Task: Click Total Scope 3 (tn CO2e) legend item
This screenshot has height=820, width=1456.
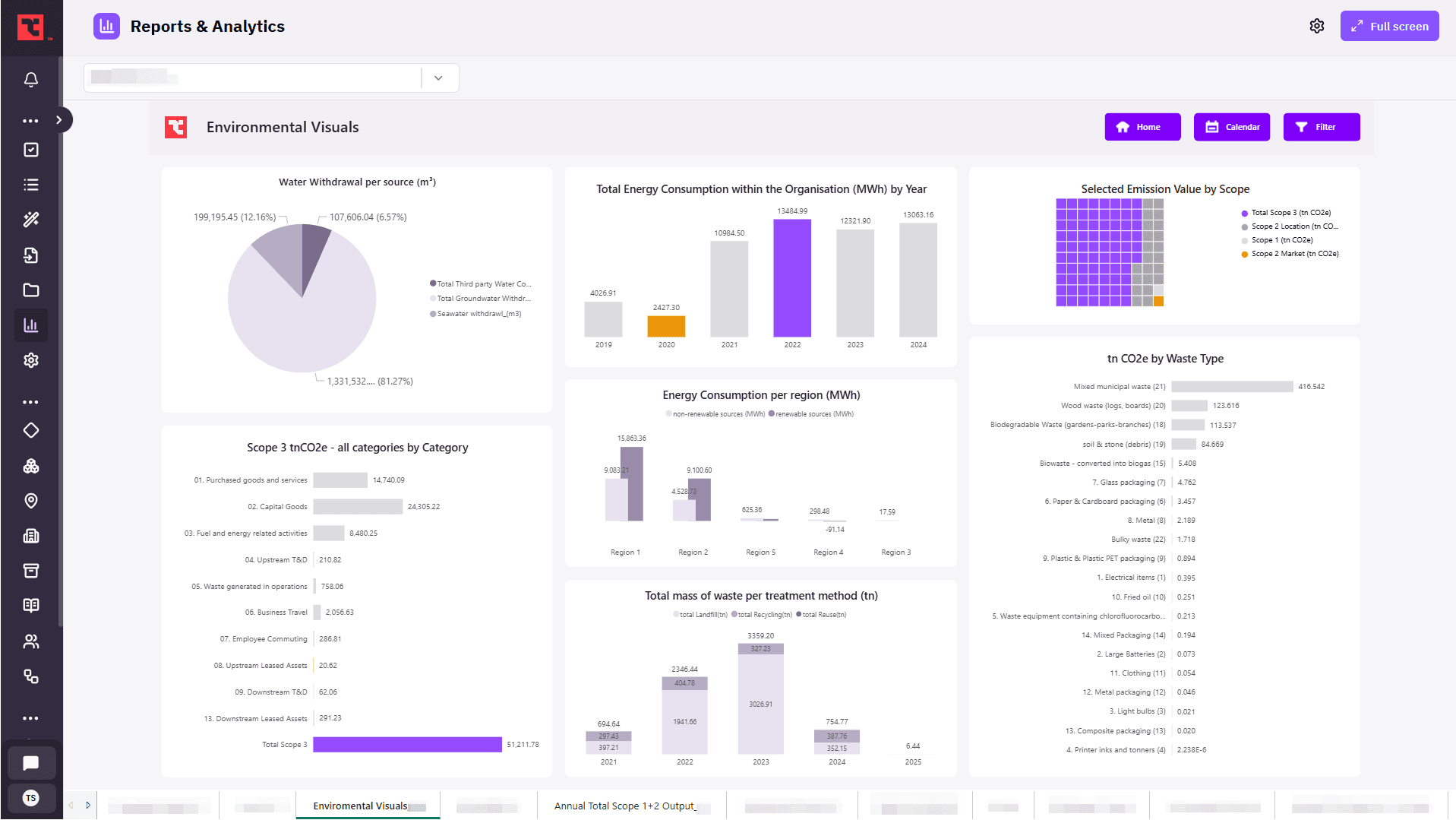Action: click(x=1286, y=213)
